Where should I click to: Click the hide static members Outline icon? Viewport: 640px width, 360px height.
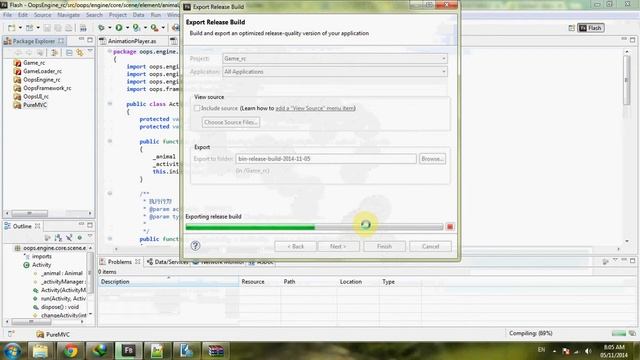click(x=69, y=238)
